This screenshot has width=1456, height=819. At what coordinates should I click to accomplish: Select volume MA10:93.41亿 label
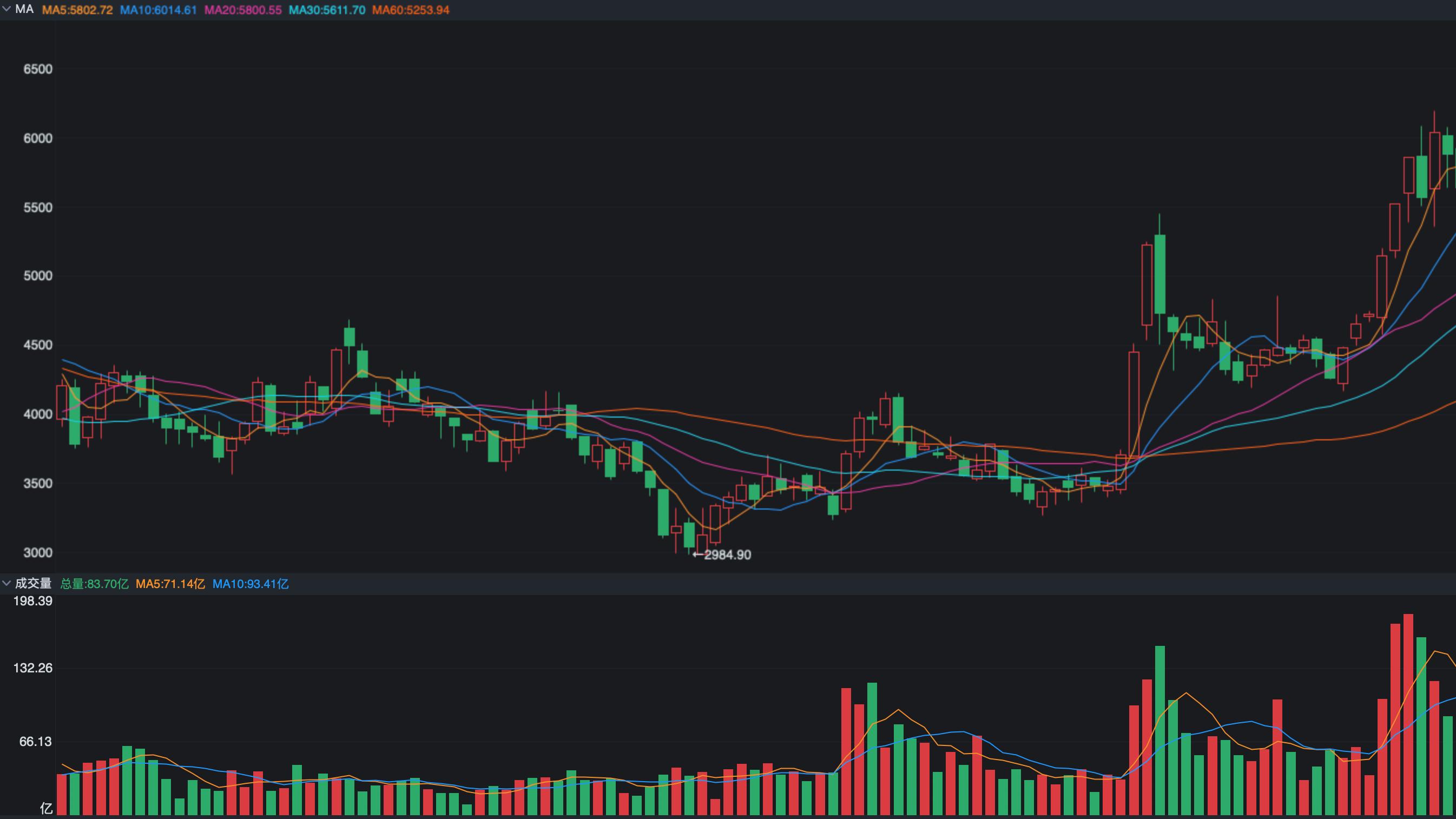pos(251,584)
